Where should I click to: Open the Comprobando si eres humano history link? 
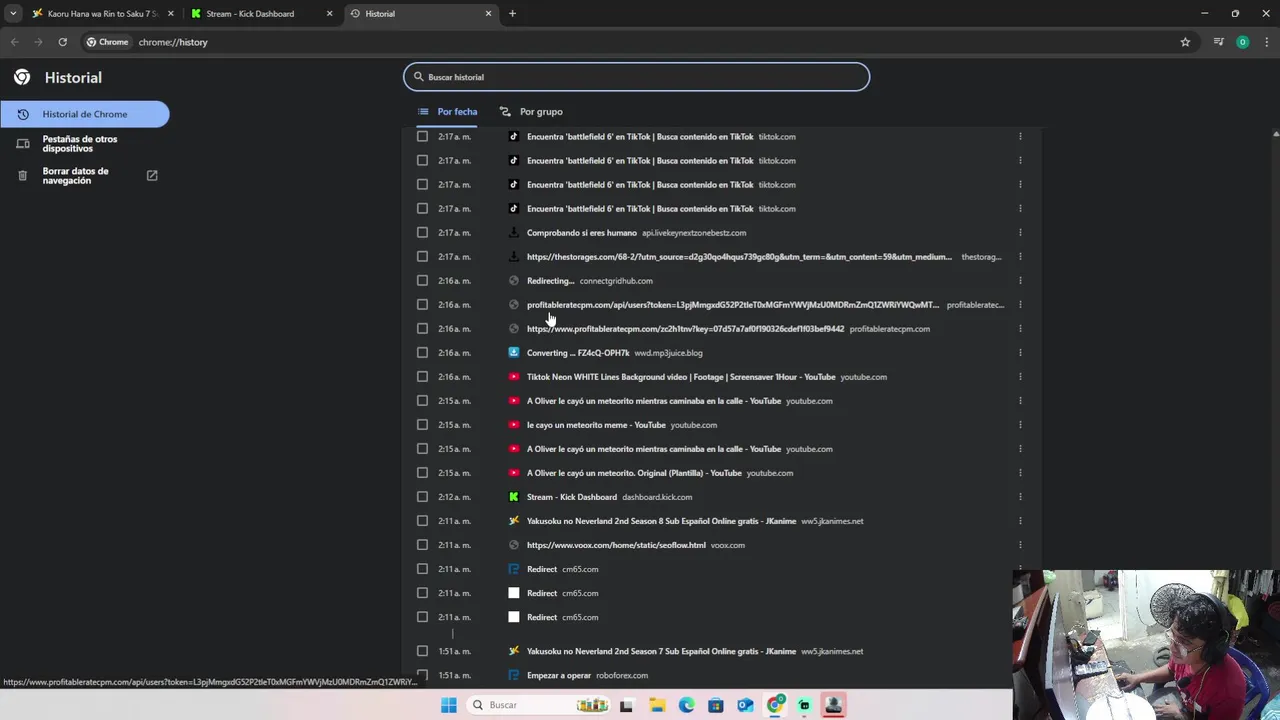582,233
